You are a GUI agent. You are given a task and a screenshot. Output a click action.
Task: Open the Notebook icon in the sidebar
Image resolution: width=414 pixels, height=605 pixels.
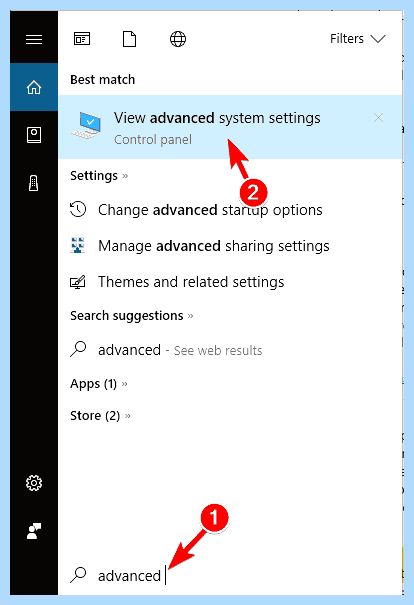[34, 135]
